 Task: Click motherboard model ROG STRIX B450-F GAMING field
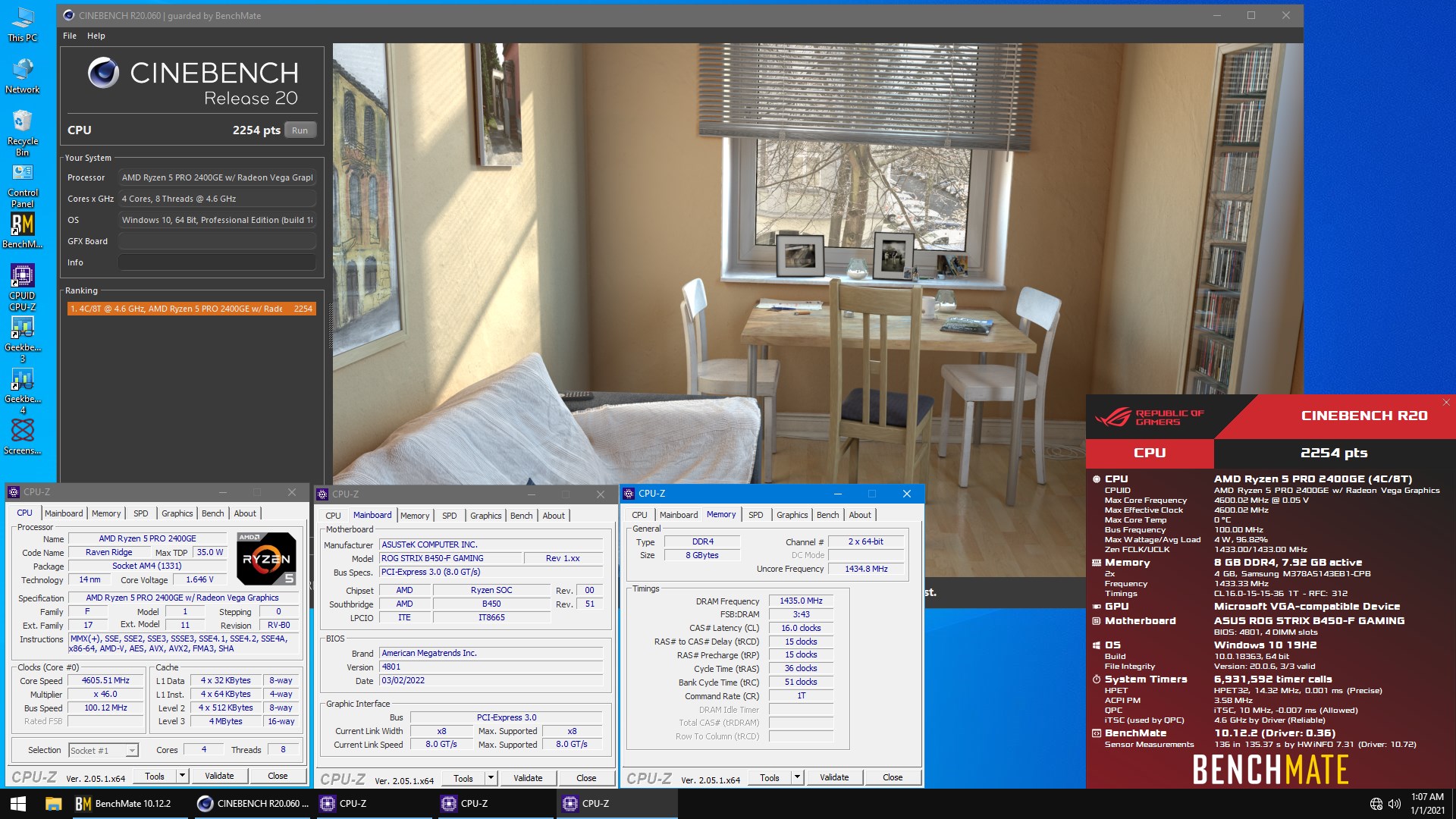pos(450,558)
